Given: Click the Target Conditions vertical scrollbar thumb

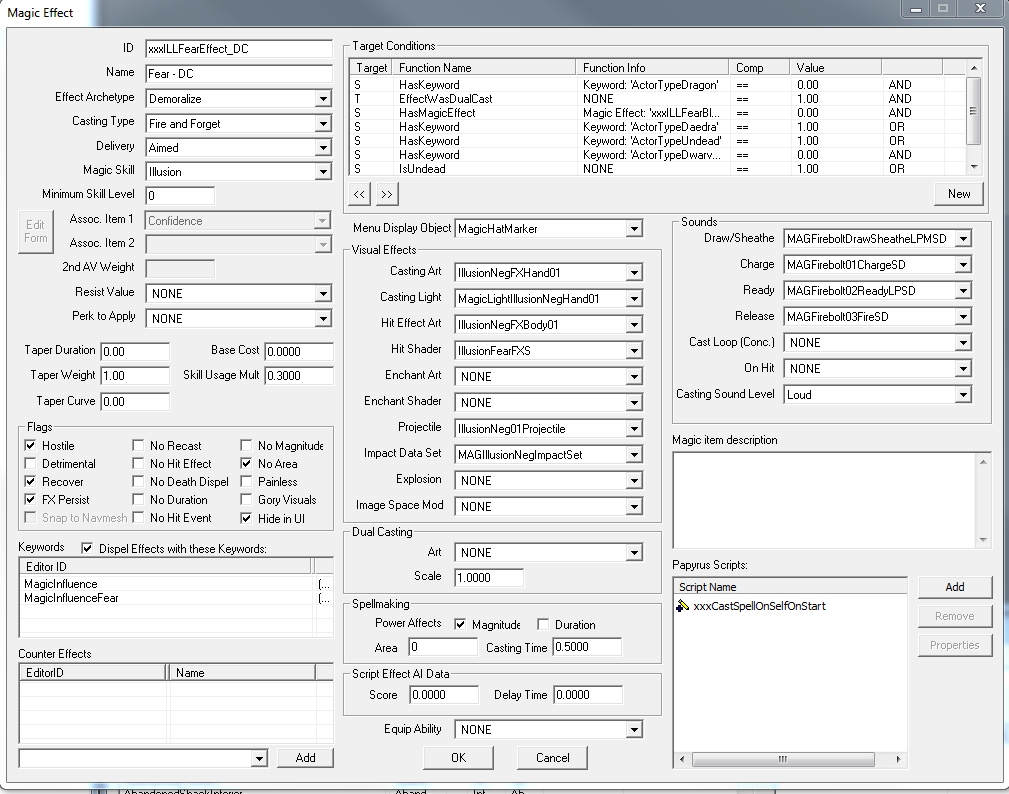Looking at the screenshot, I should pyautogui.click(x=973, y=111).
